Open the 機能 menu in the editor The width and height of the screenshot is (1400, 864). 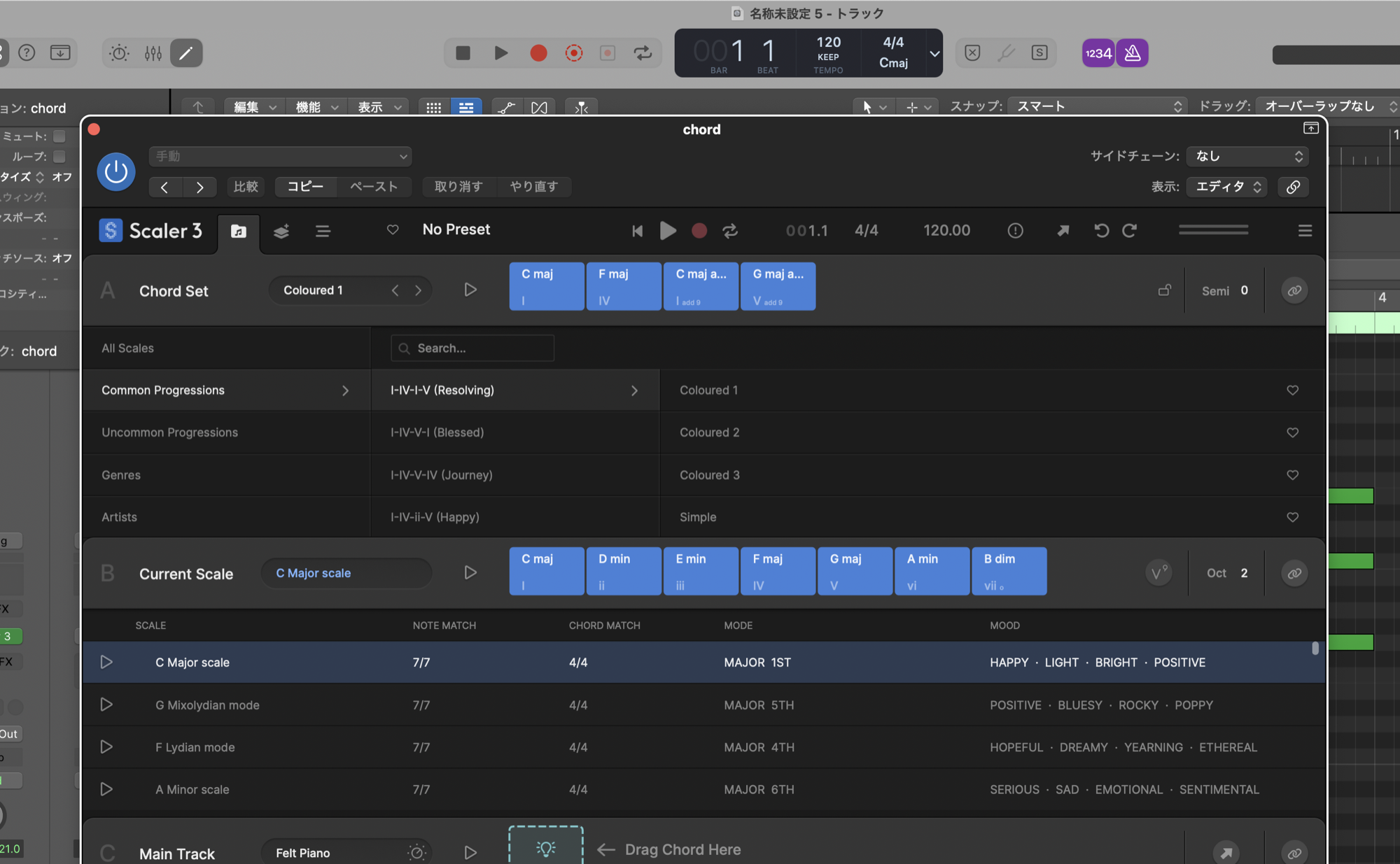pyautogui.click(x=316, y=107)
